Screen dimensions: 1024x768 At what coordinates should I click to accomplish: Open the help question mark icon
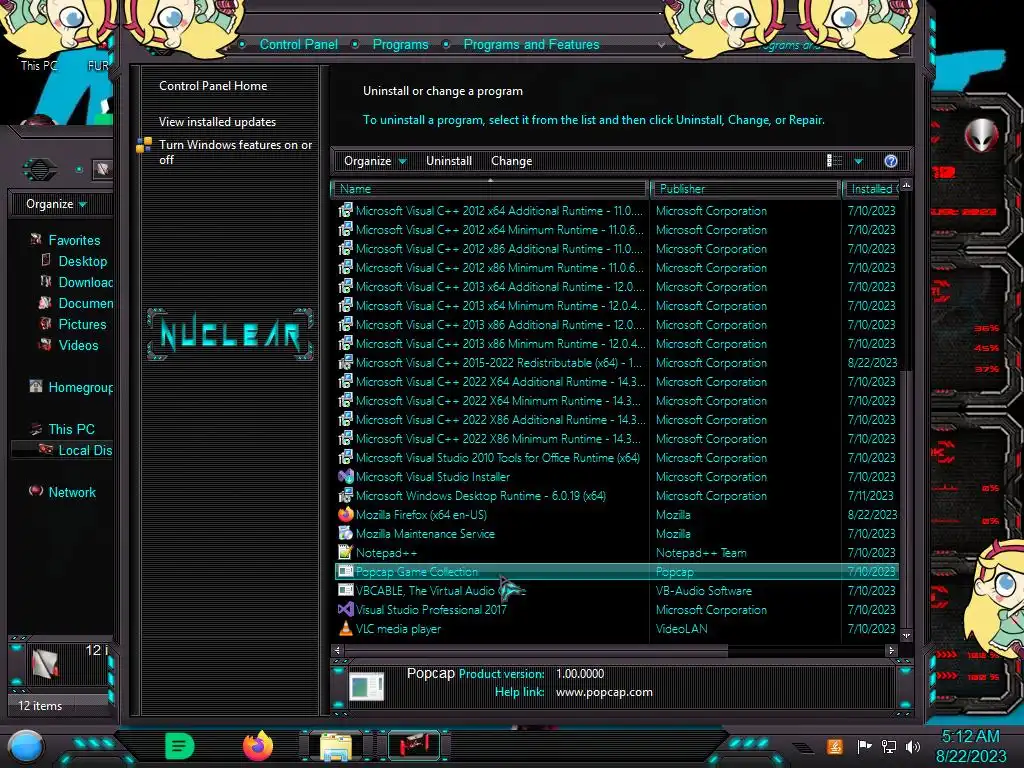pyautogui.click(x=891, y=161)
